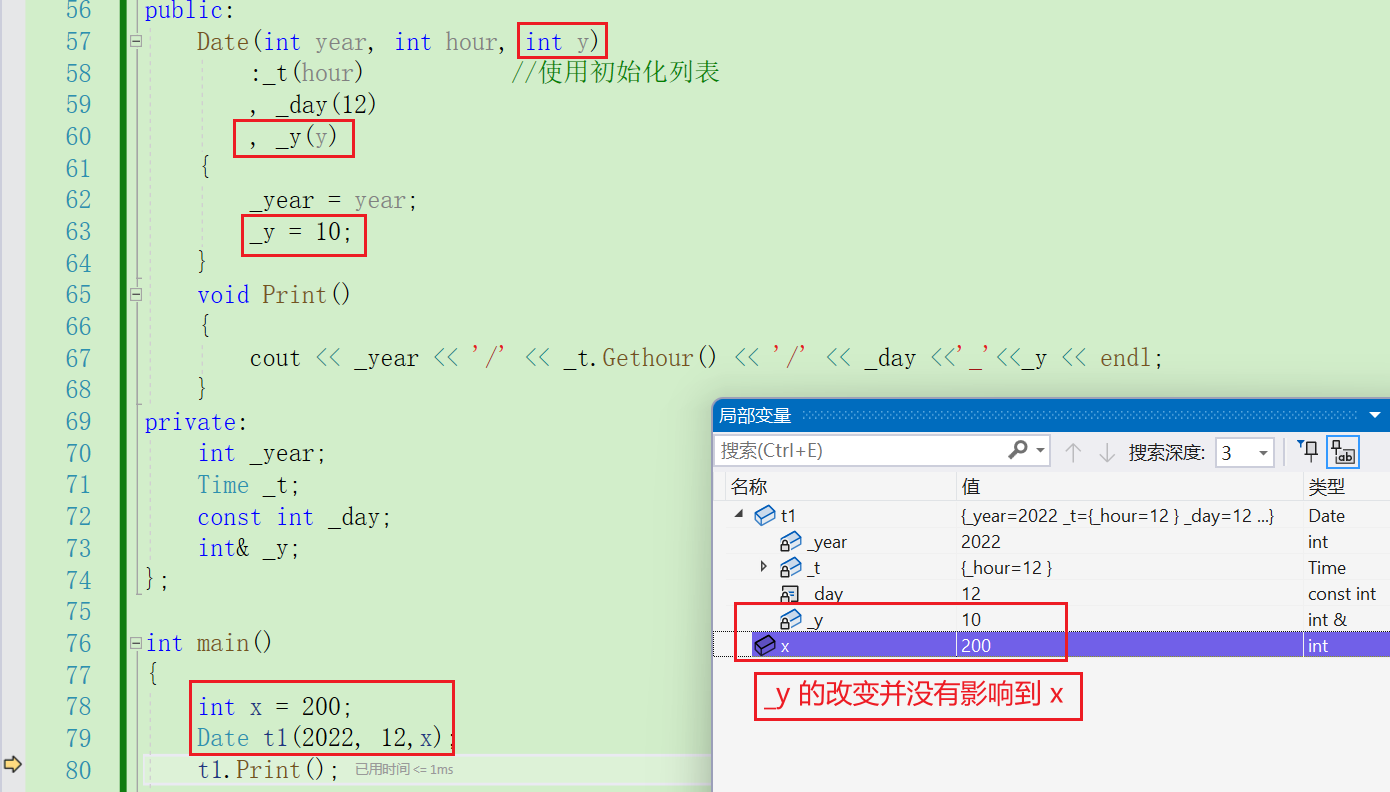Viewport: 1390px width, 792px height.
Task: Open the search depth combo box
Action: coord(1244,452)
